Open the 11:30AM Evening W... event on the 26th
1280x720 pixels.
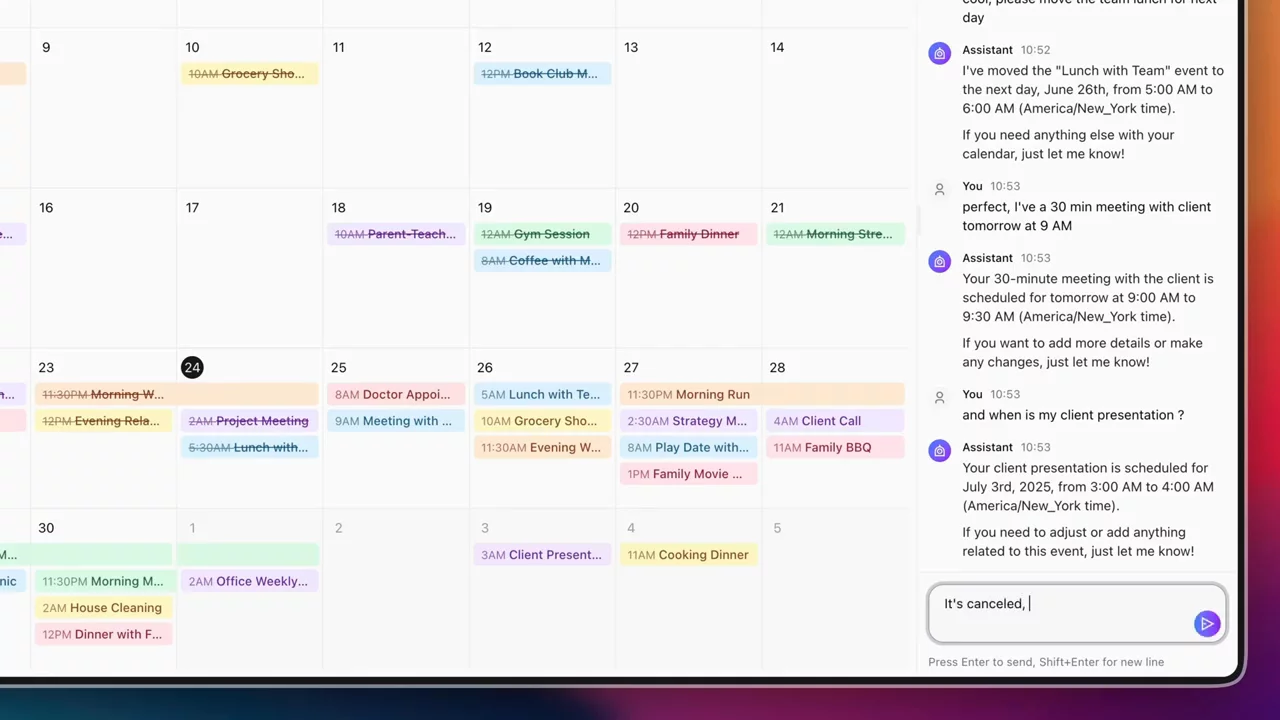tap(542, 448)
